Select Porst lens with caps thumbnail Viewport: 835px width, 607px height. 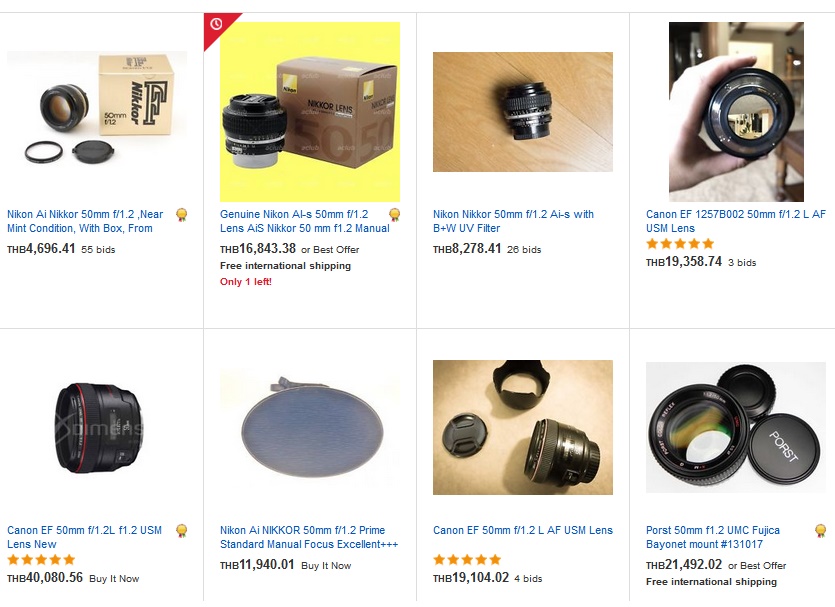[x=736, y=428]
